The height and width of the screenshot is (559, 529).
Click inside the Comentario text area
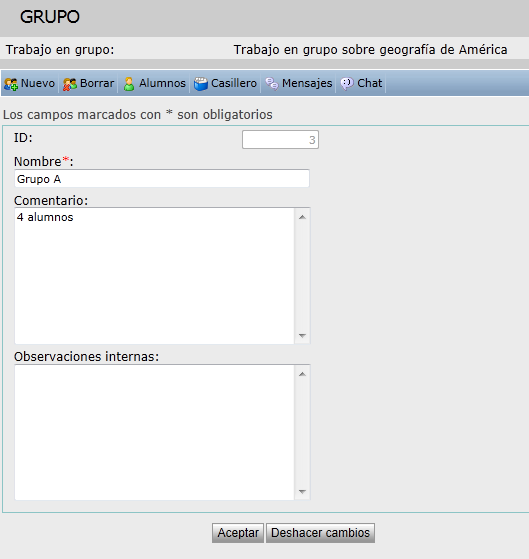[x=154, y=276]
